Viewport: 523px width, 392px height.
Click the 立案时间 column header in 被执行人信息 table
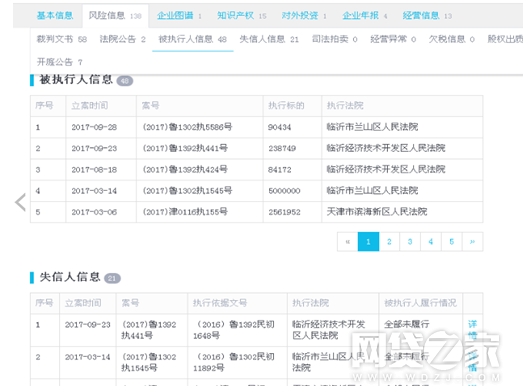click(x=89, y=106)
